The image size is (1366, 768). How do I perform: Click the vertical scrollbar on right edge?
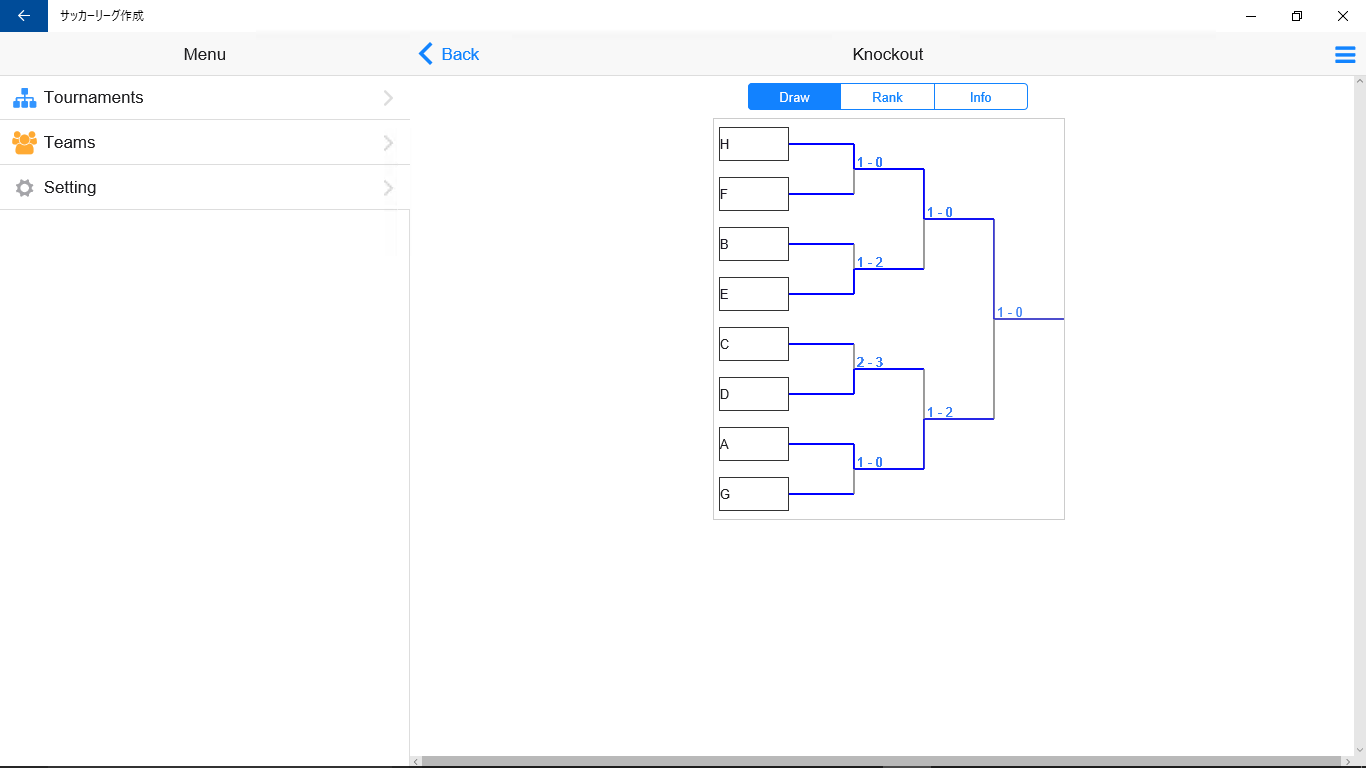(x=1359, y=400)
